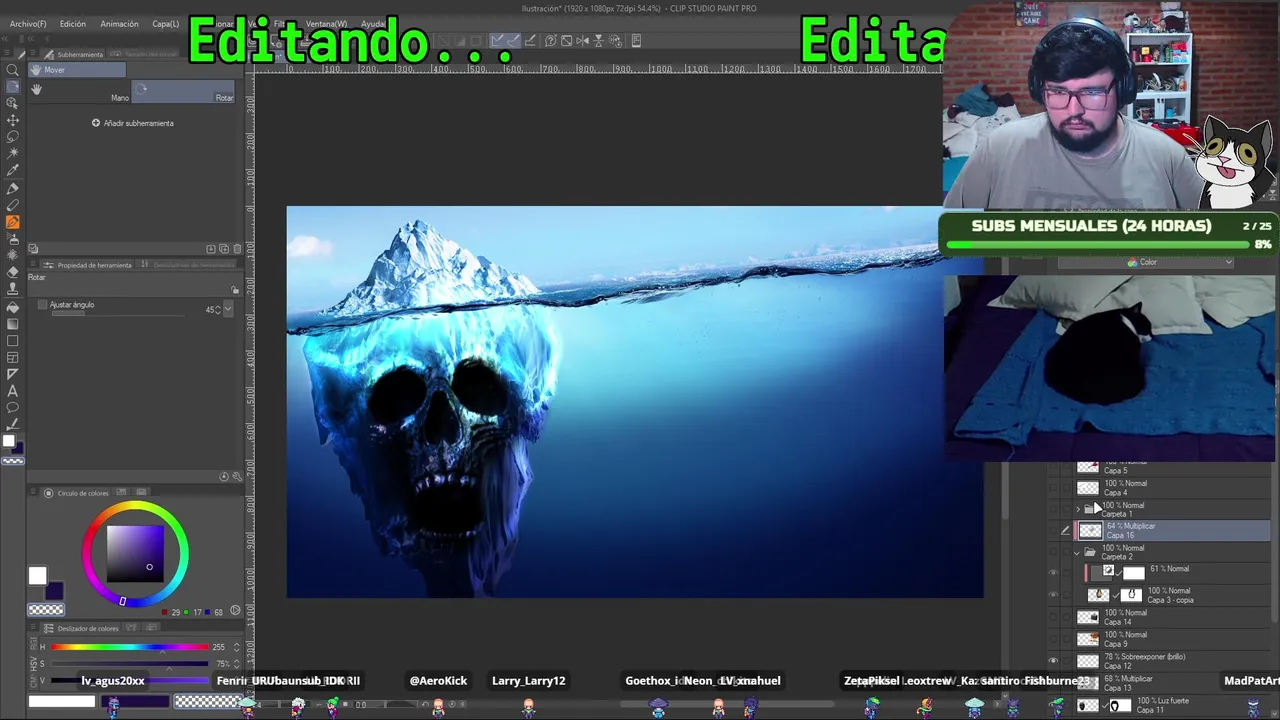Viewport: 1280px width, 720px height.
Task: Select the Move layer tool
Action: click(x=13, y=120)
